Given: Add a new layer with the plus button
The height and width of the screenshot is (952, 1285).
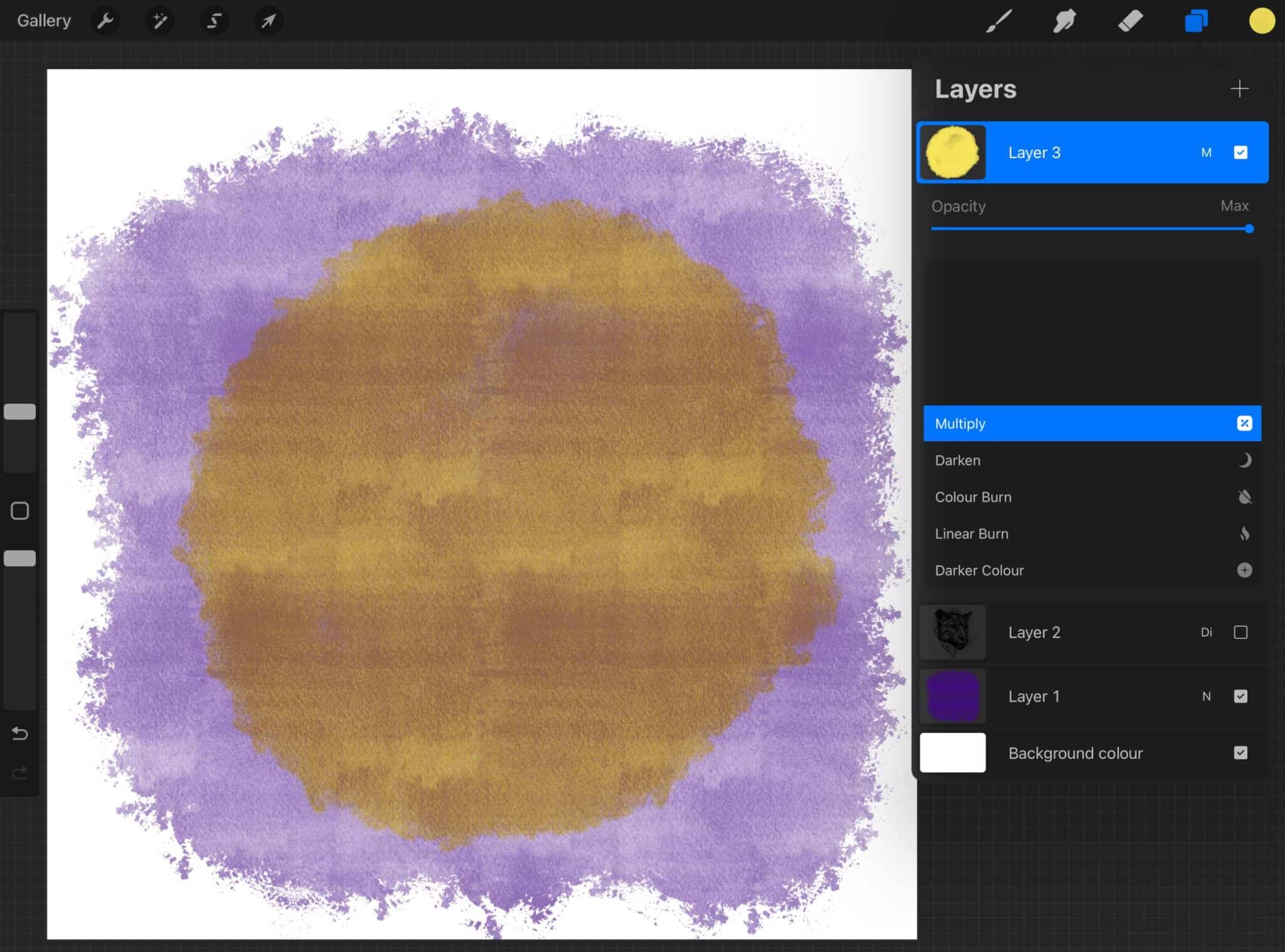Looking at the screenshot, I should tap(1240, 88).
